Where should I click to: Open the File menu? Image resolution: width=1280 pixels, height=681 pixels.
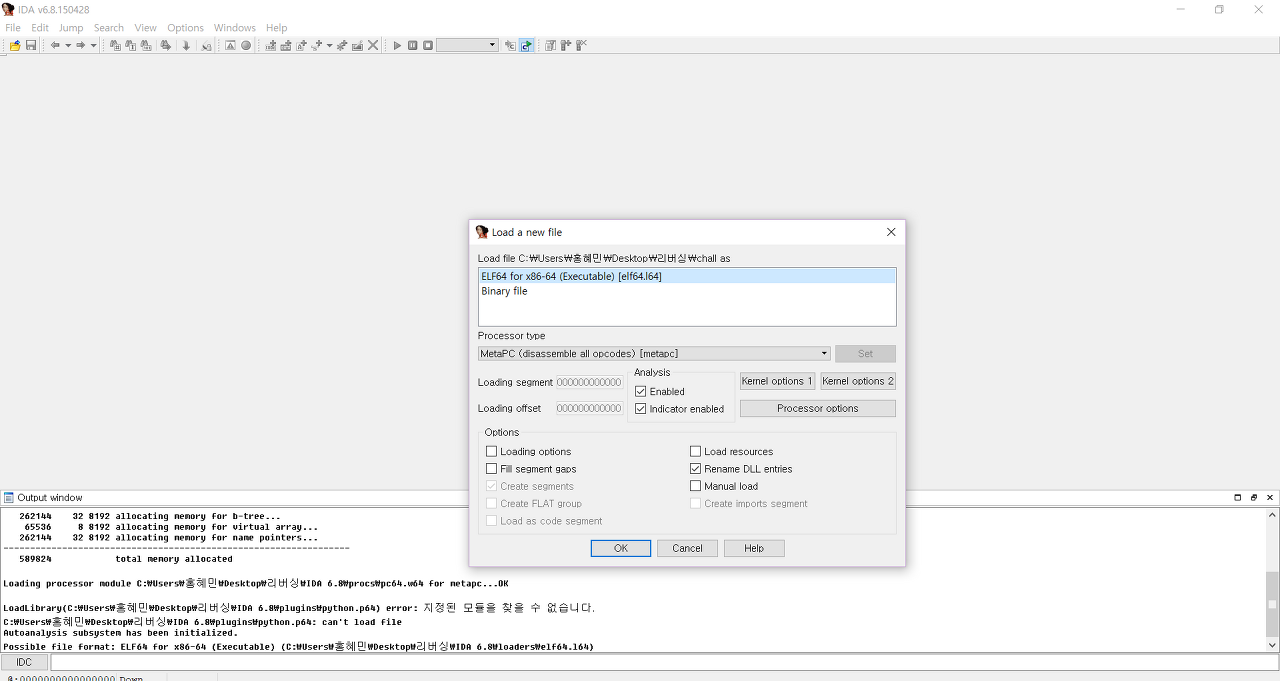pos(13,28)
